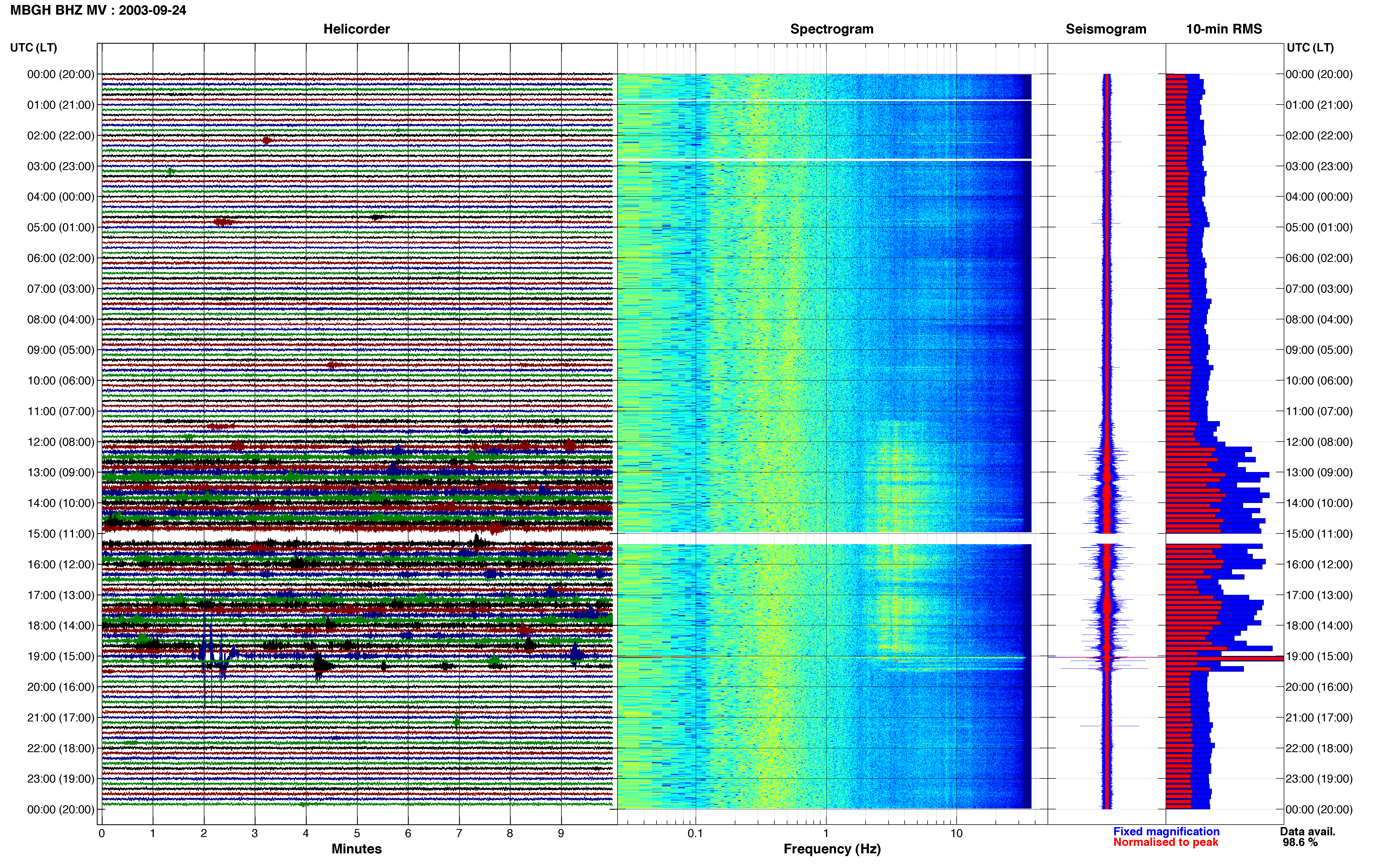Click the right "12:00 (08:00)" time label

pyautogui.click(x=1319, y=442)
